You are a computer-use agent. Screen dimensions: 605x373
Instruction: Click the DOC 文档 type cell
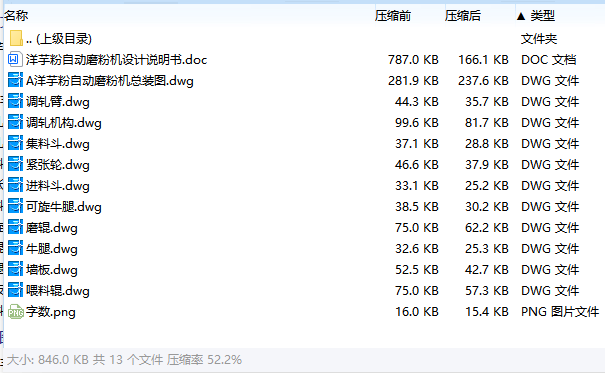pos(549,60)
